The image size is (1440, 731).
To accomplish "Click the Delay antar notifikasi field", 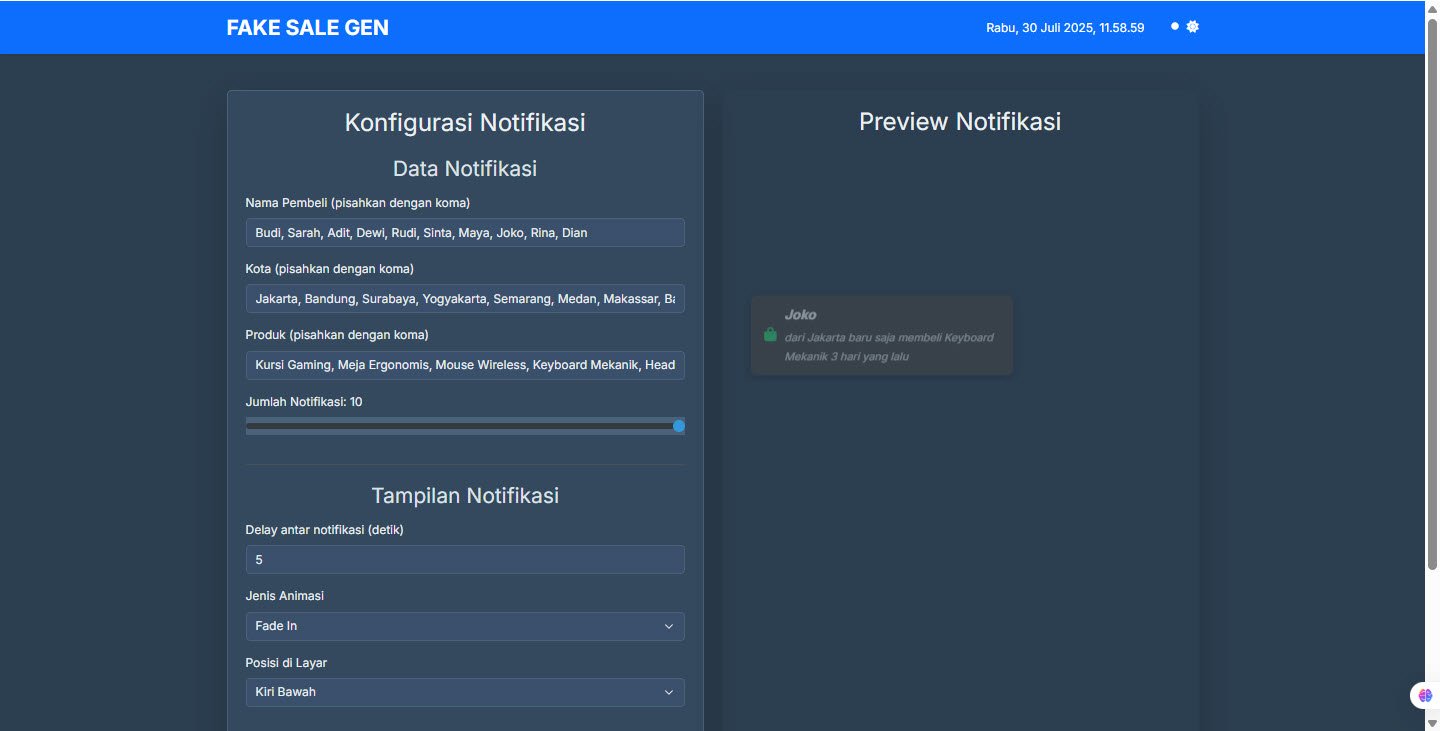I will pos(465,560).
